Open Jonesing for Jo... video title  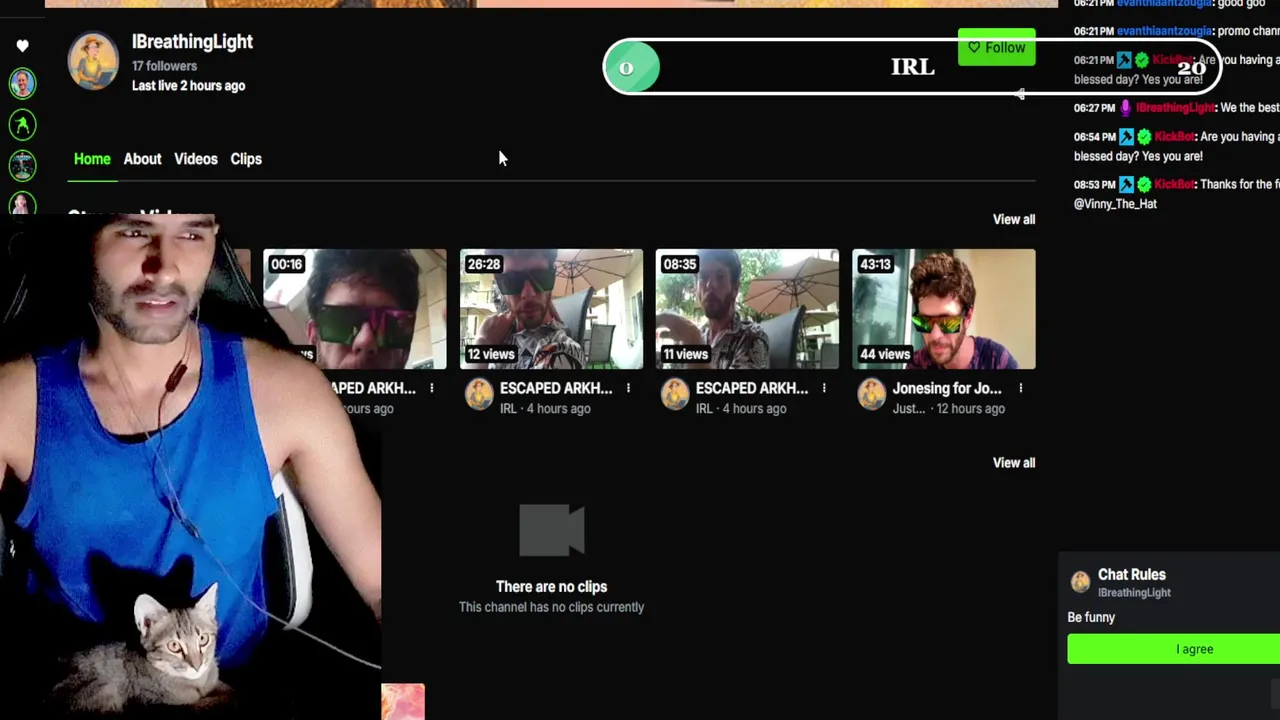coord(946,388)
